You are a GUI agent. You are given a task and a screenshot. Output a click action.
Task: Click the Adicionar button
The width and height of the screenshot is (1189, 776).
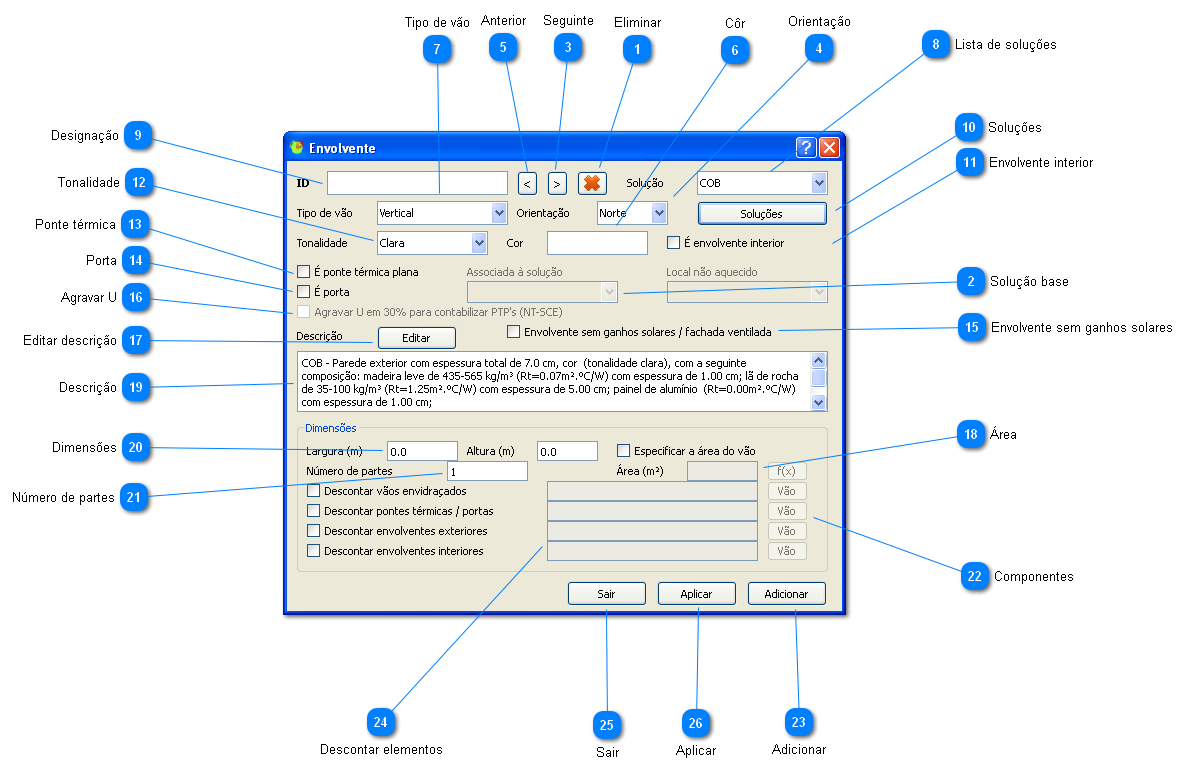(786, 594)
